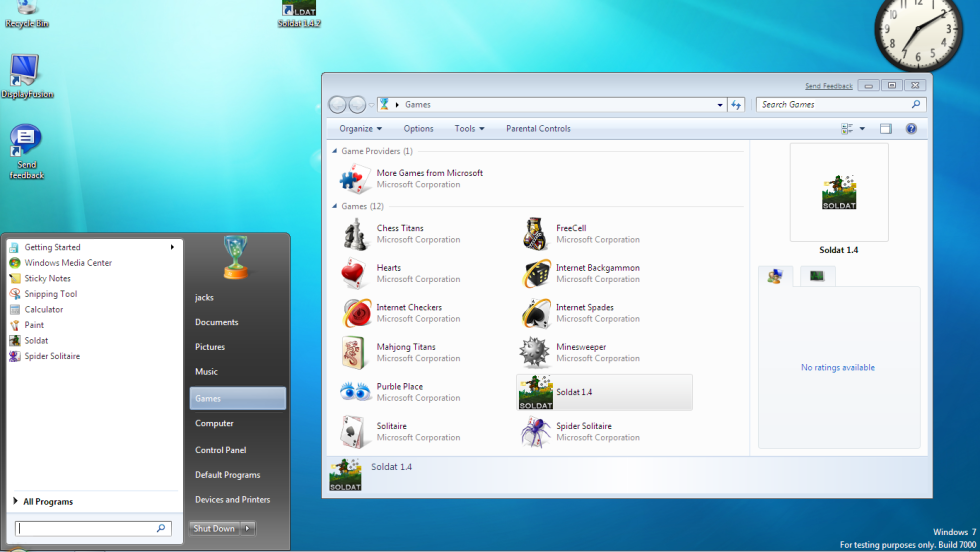Refresh the Games folder view

coord(736,105)
